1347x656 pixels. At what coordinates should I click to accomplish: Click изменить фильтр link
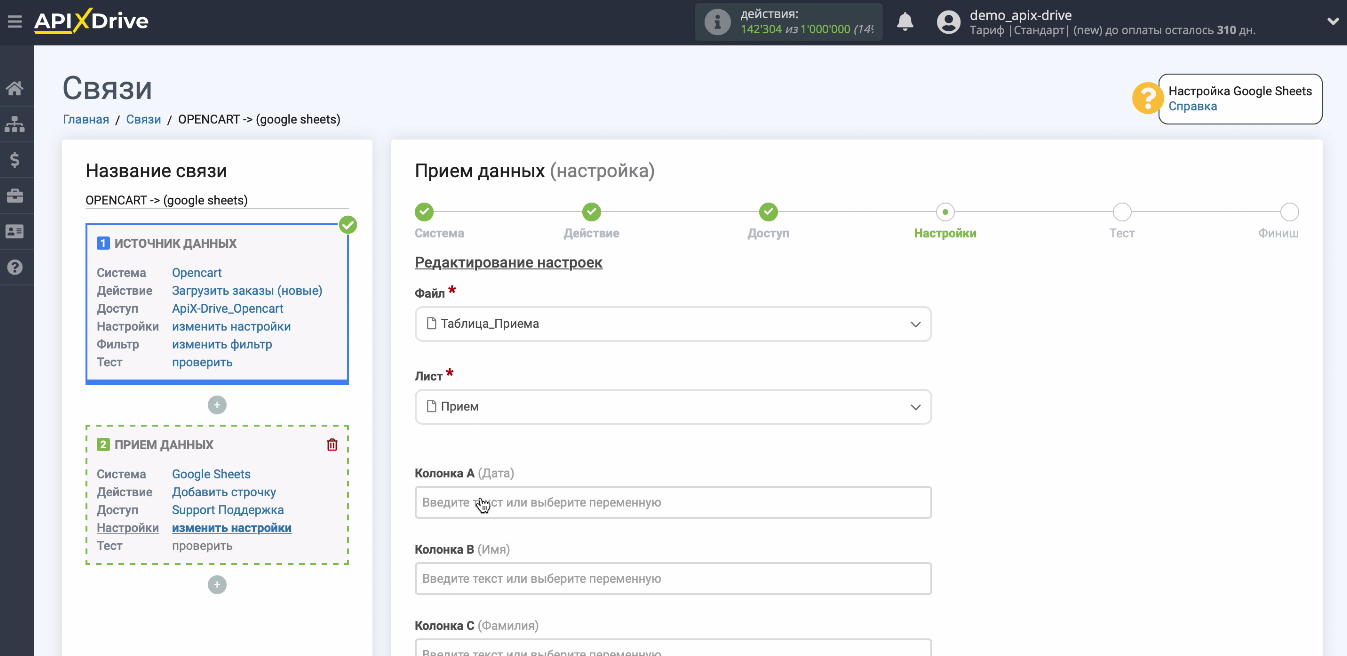pos(222,345)
